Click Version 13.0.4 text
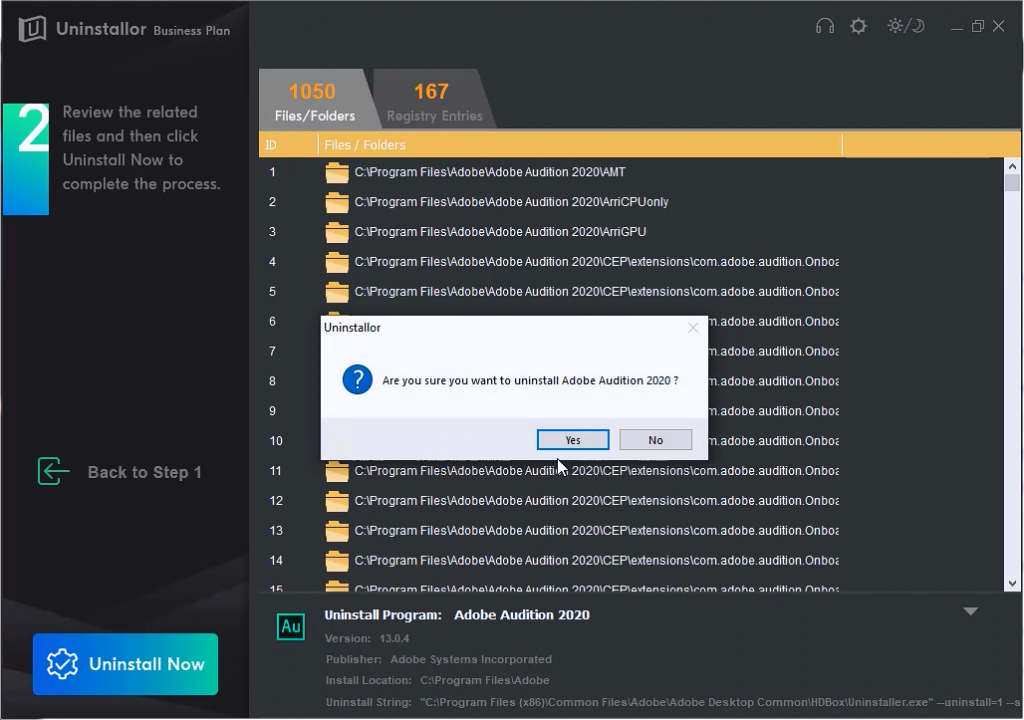The image size is (1024, 720). (x=368, y=638)
